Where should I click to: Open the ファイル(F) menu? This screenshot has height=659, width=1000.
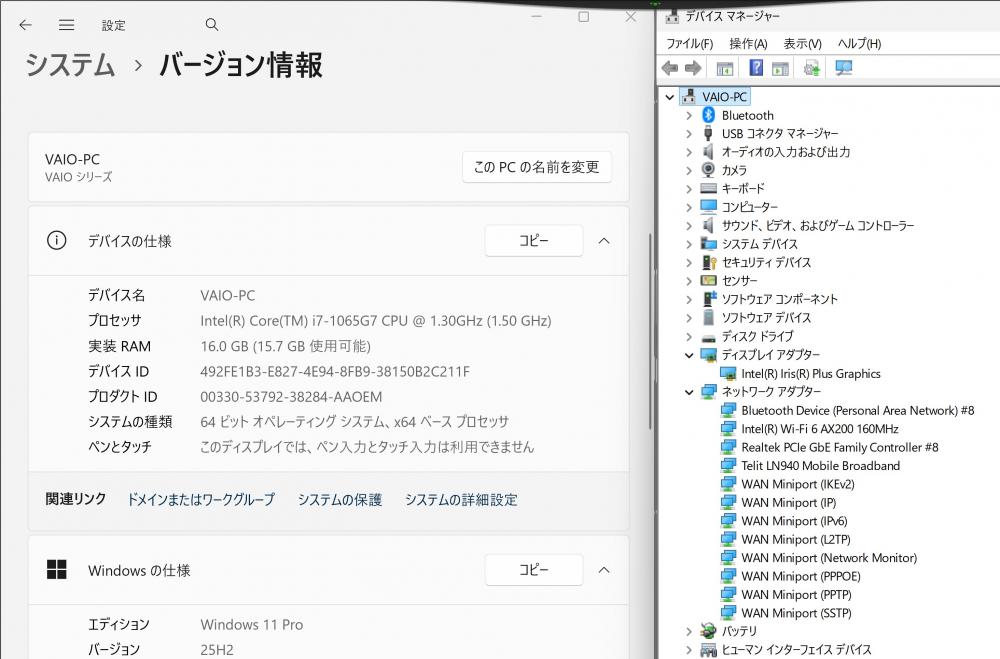689,43
